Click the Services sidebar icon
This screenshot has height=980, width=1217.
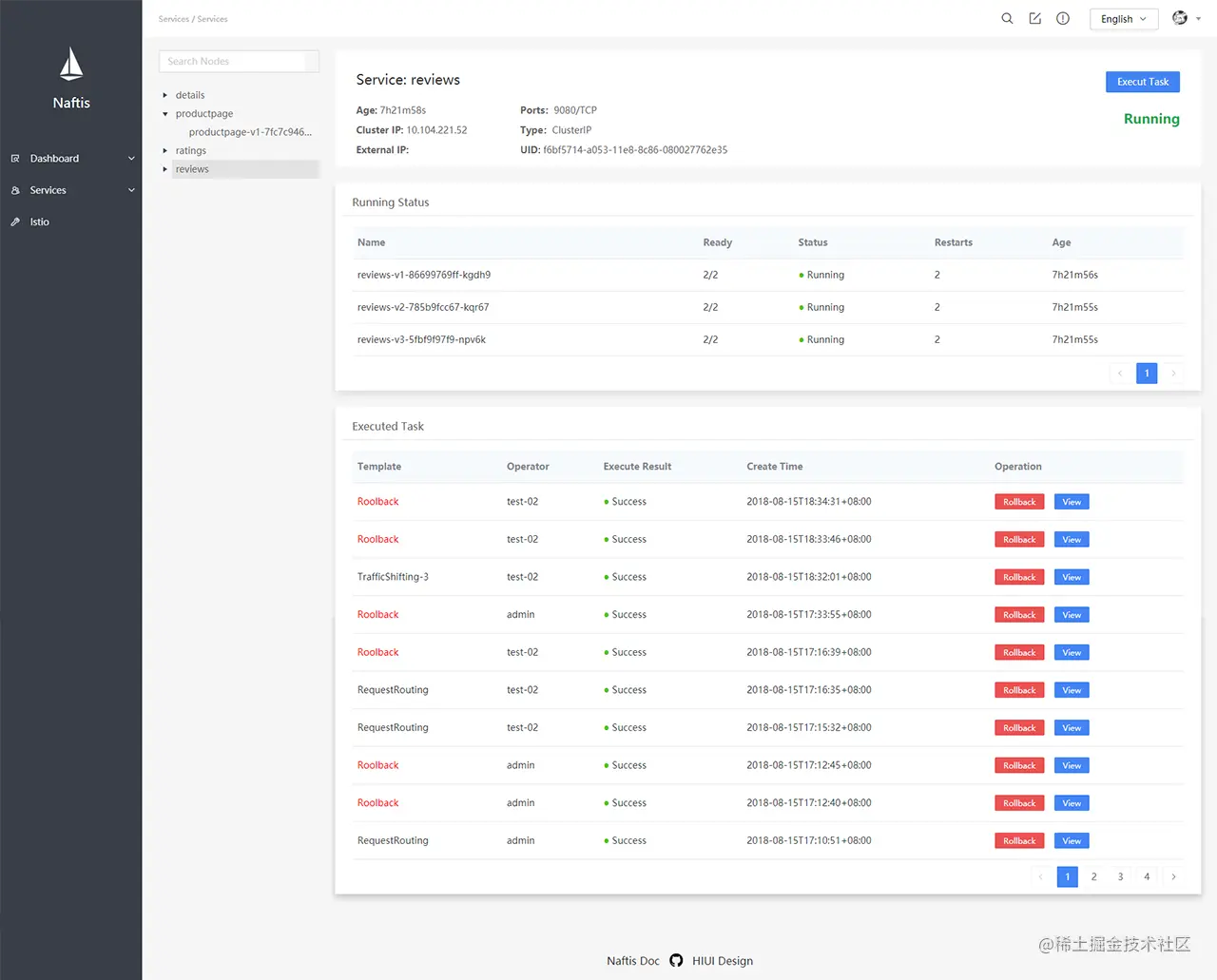(15, 190)
